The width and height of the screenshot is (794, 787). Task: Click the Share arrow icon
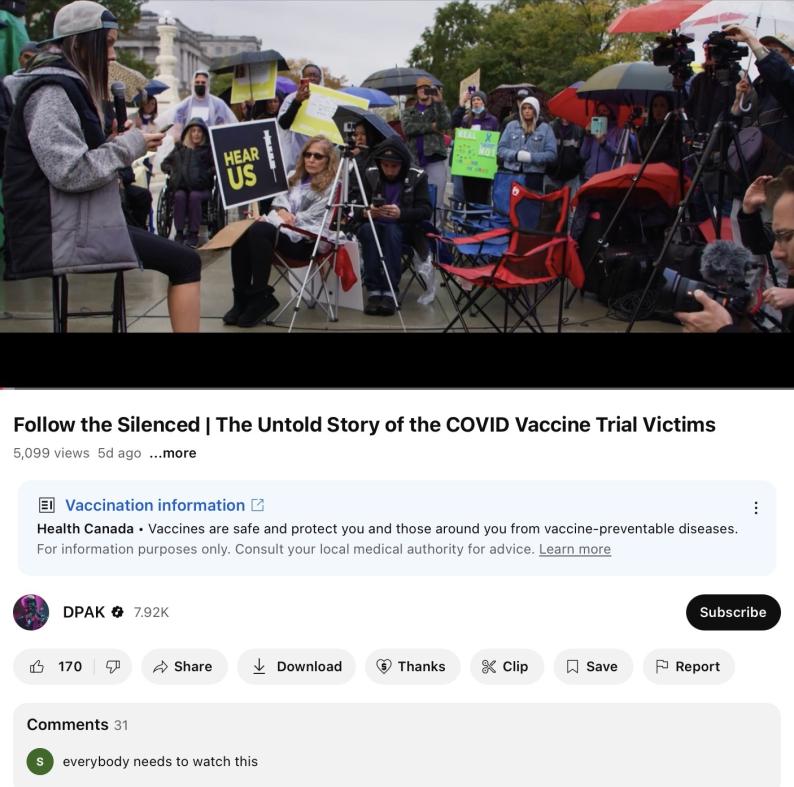(160, 666)
